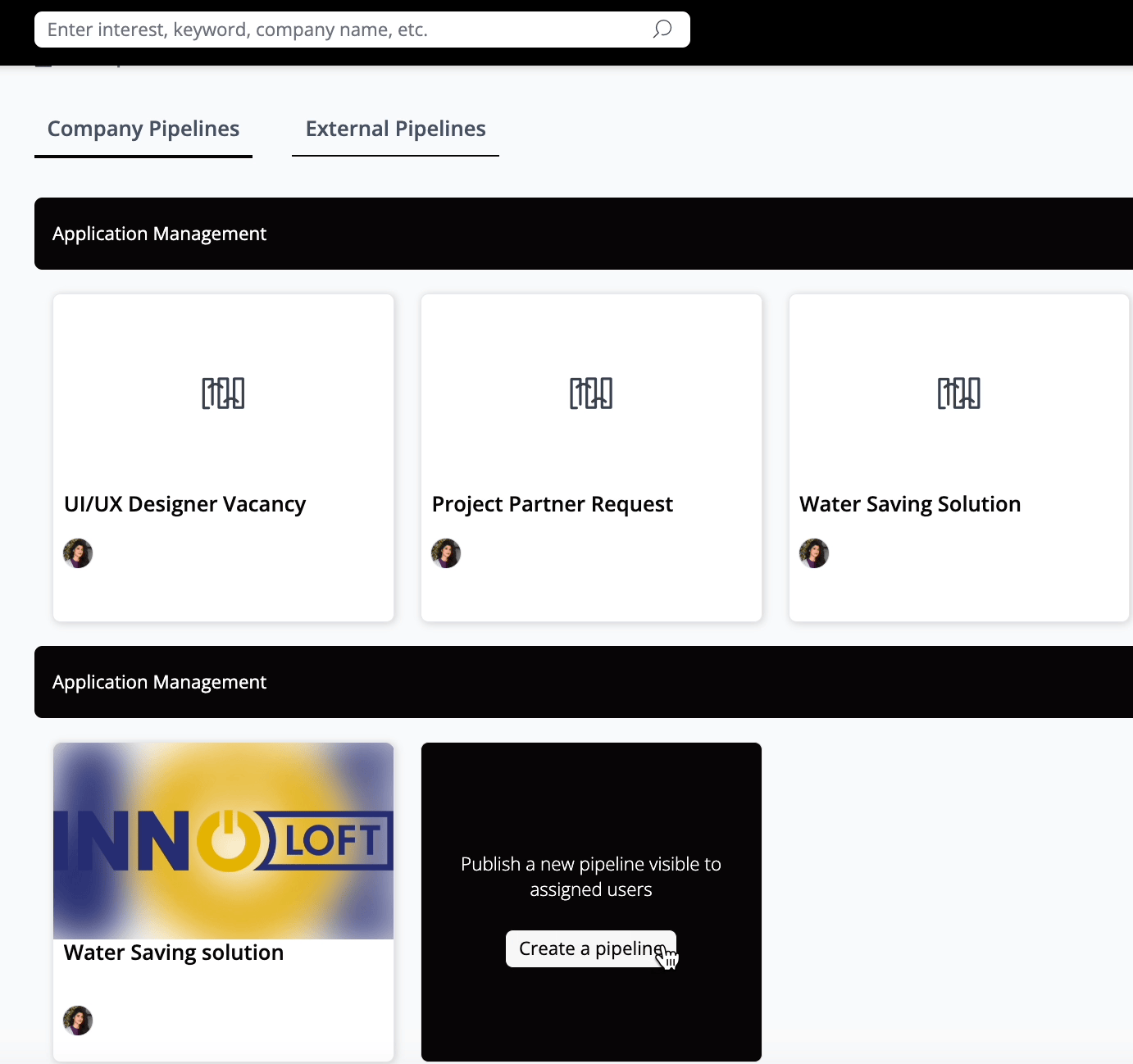Click avatar on the Innoloft-banner pipeline card
The image size is (1133, 1064).
(78, 1021)
